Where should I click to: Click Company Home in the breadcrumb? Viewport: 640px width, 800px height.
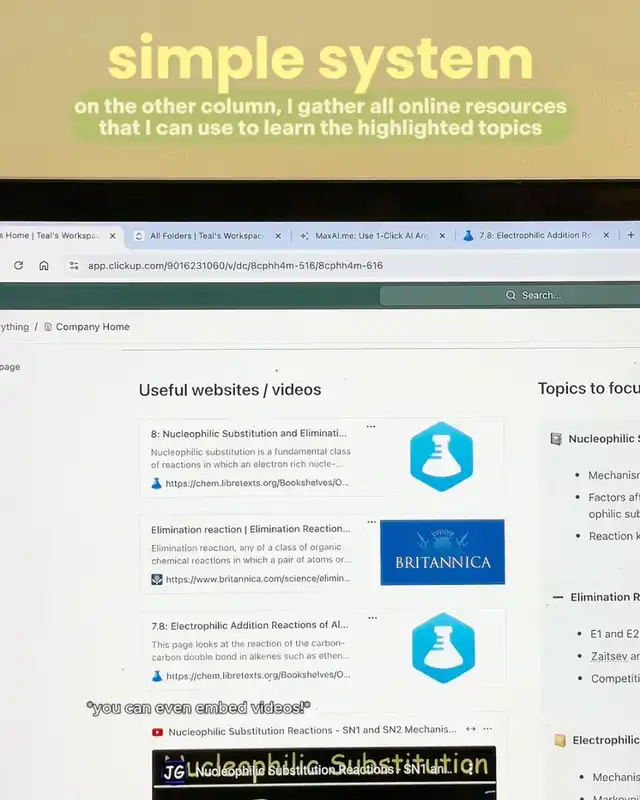point(92,327)
